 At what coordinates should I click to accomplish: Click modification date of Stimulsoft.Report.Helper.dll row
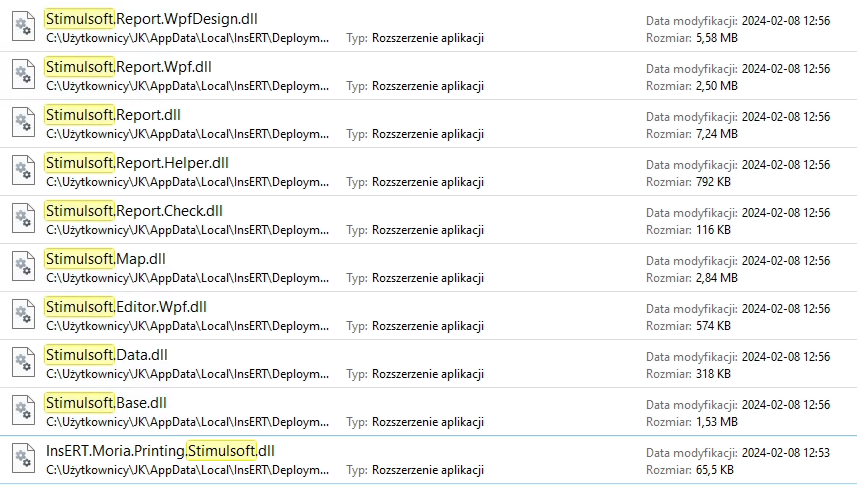tap(786, 165)
